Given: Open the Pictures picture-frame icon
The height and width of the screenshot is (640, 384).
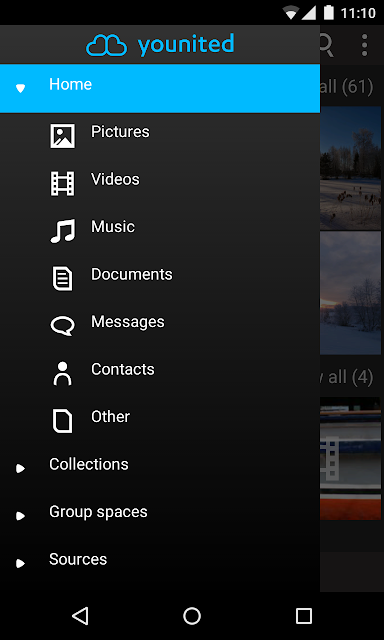Looking at the screenshot, I should (x=62, y=136).
